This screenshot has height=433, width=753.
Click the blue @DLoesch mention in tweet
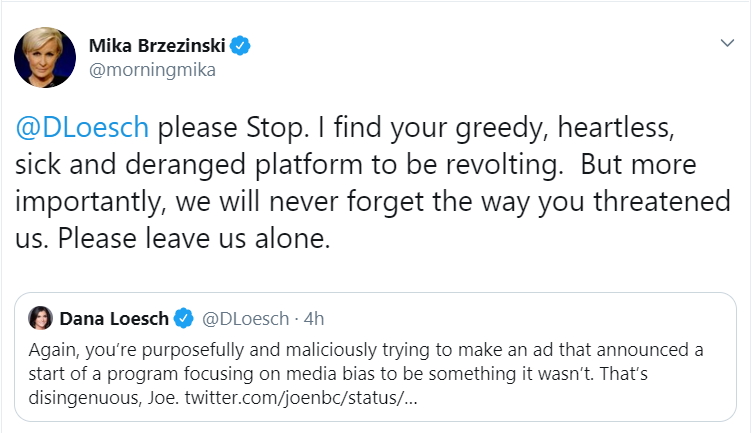point(81,127)
